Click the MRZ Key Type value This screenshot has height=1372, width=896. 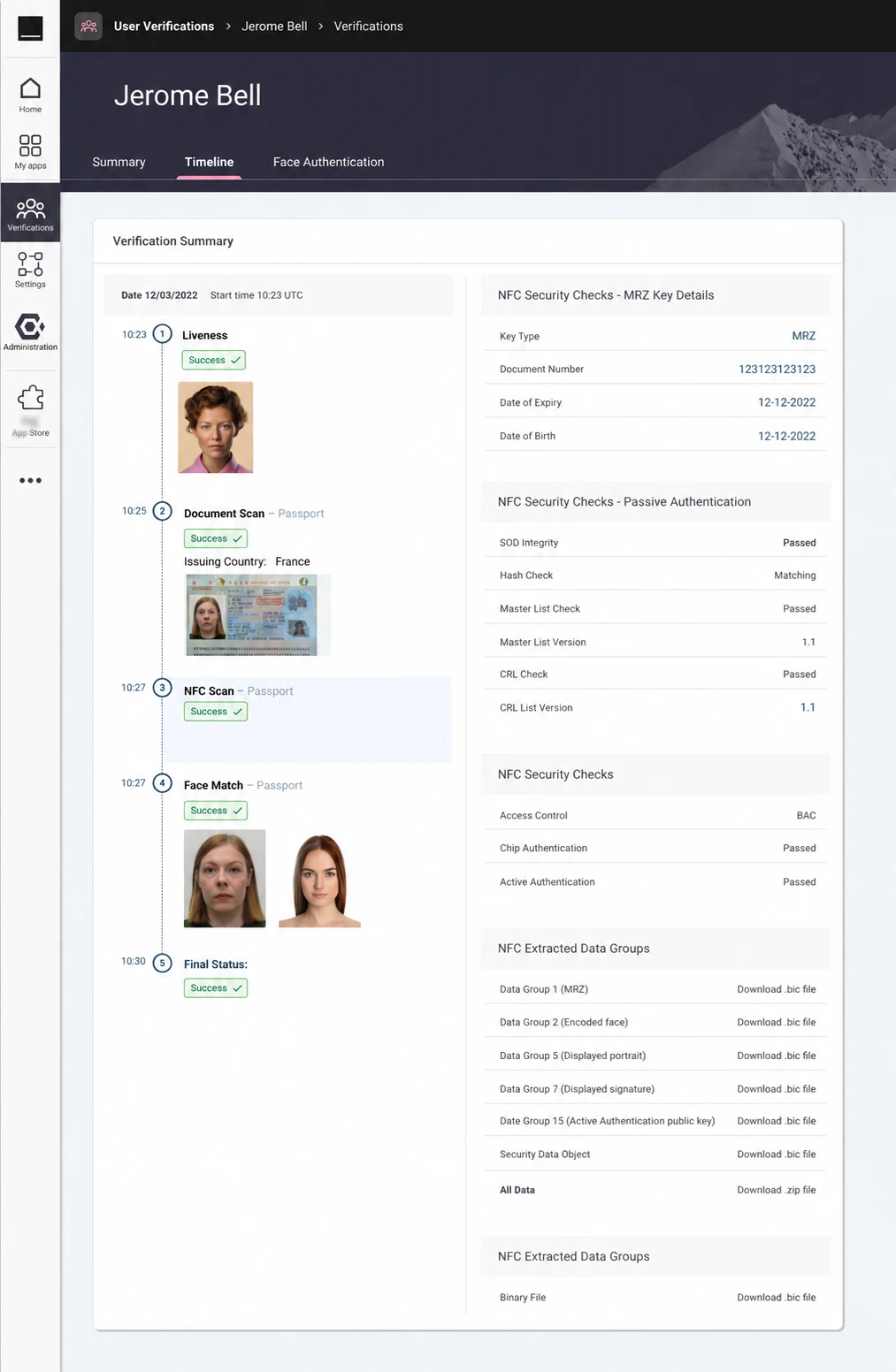(804, 336)
